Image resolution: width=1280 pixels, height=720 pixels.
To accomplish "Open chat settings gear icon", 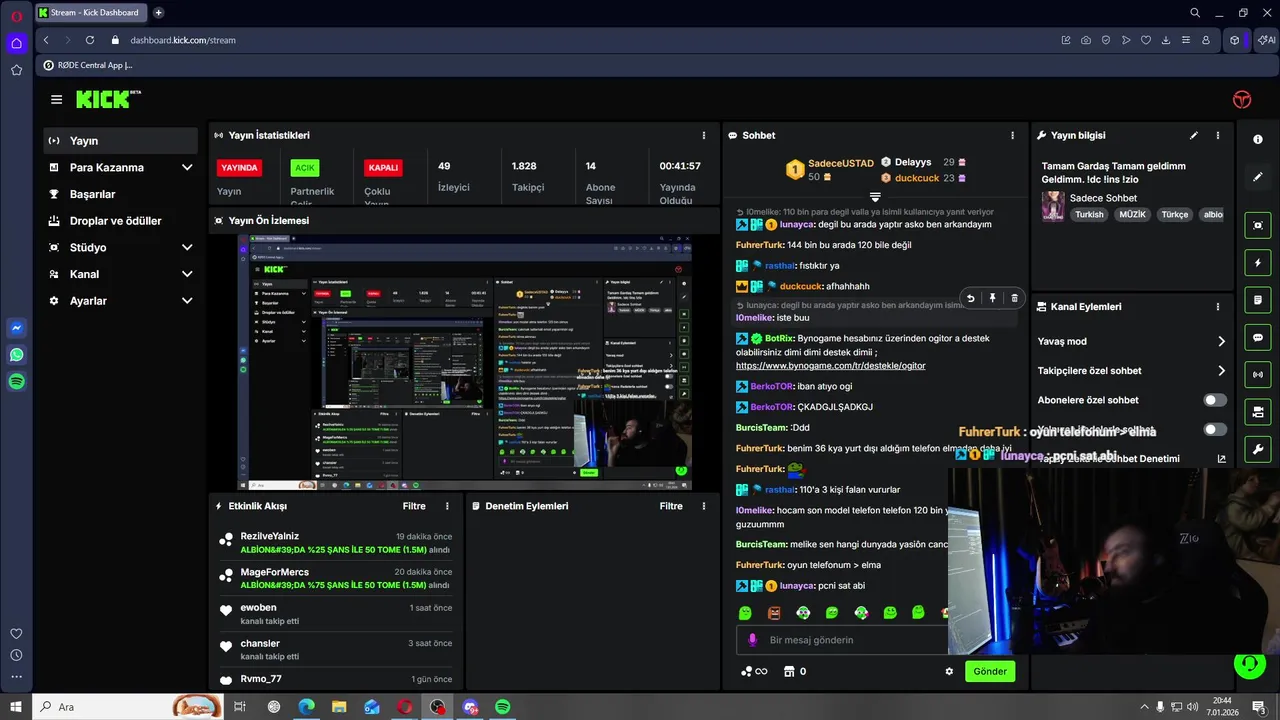I will [949, 671].
